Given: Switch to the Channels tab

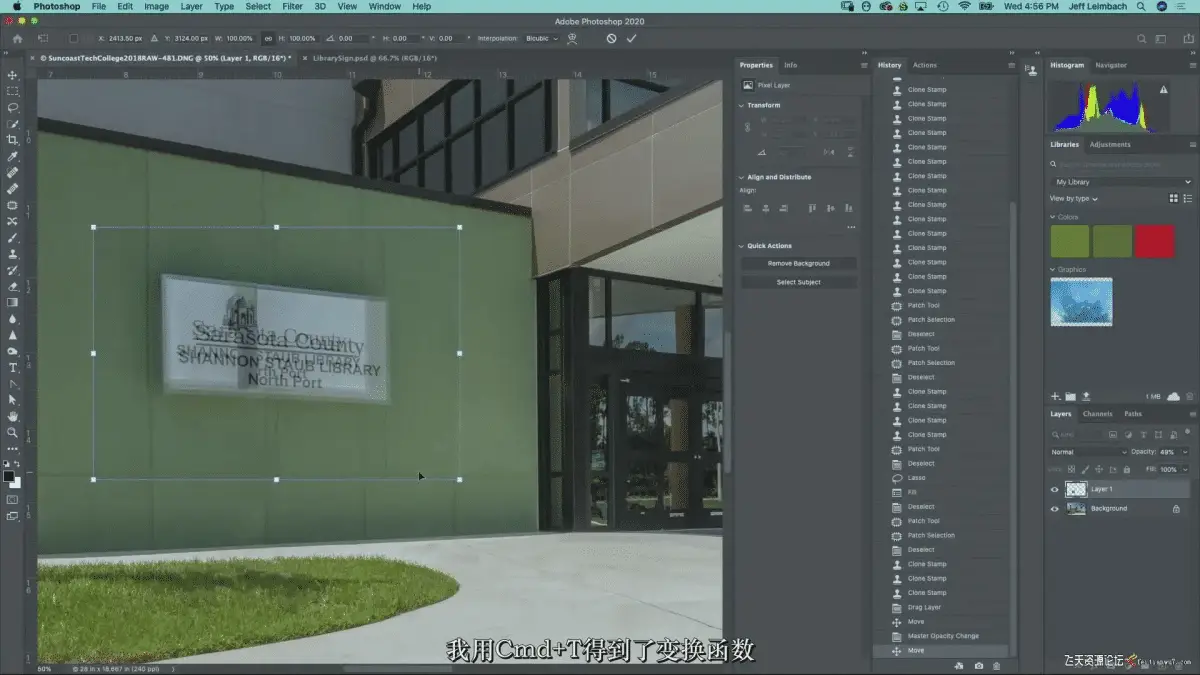Looking at the screenshot, I should 1097,413.
